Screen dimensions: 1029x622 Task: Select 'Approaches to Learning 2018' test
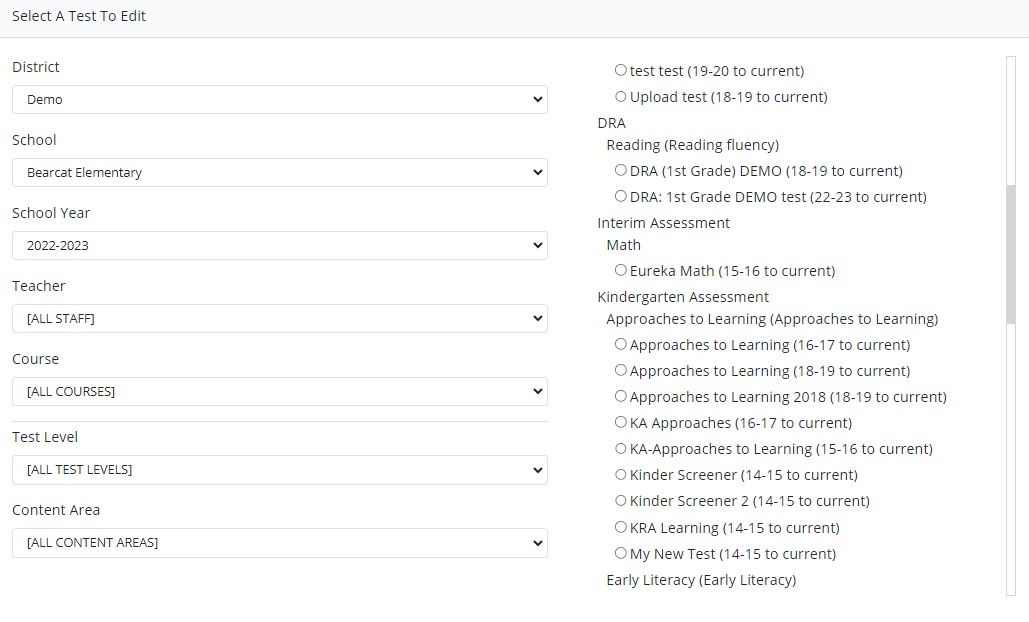point(621,397)
